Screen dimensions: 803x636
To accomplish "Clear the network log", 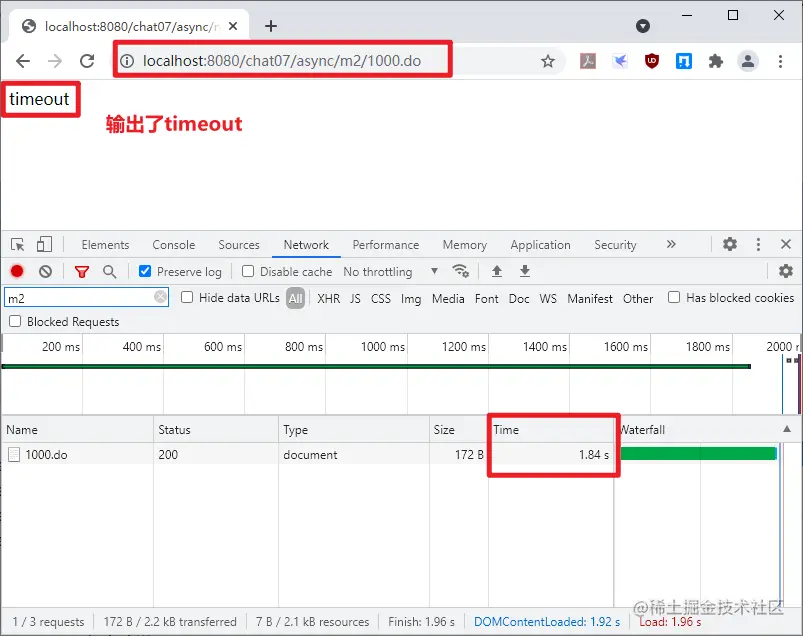I will pos(46,271).
